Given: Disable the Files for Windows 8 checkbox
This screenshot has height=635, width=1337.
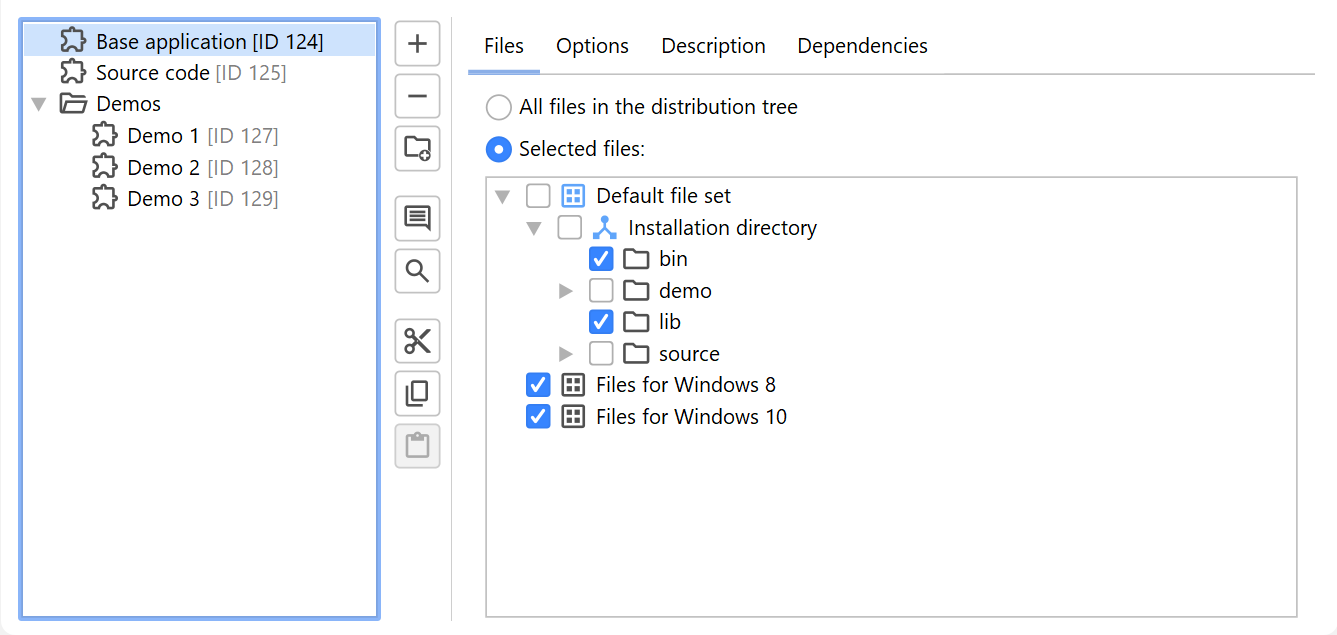Looking at the screenshot, I should click(538, 385).
